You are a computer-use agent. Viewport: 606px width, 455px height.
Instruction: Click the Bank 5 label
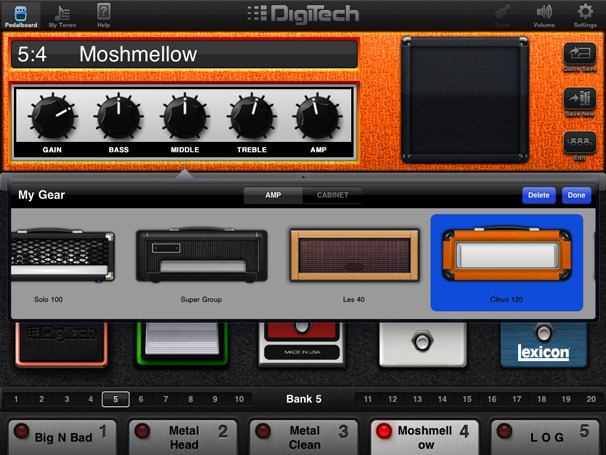(304, 399)
